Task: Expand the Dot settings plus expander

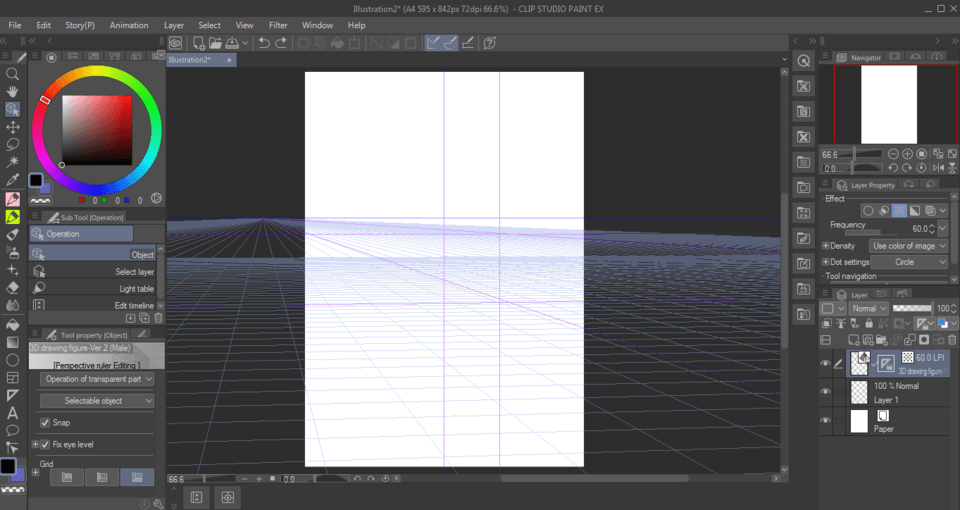Action: point(825,262)
